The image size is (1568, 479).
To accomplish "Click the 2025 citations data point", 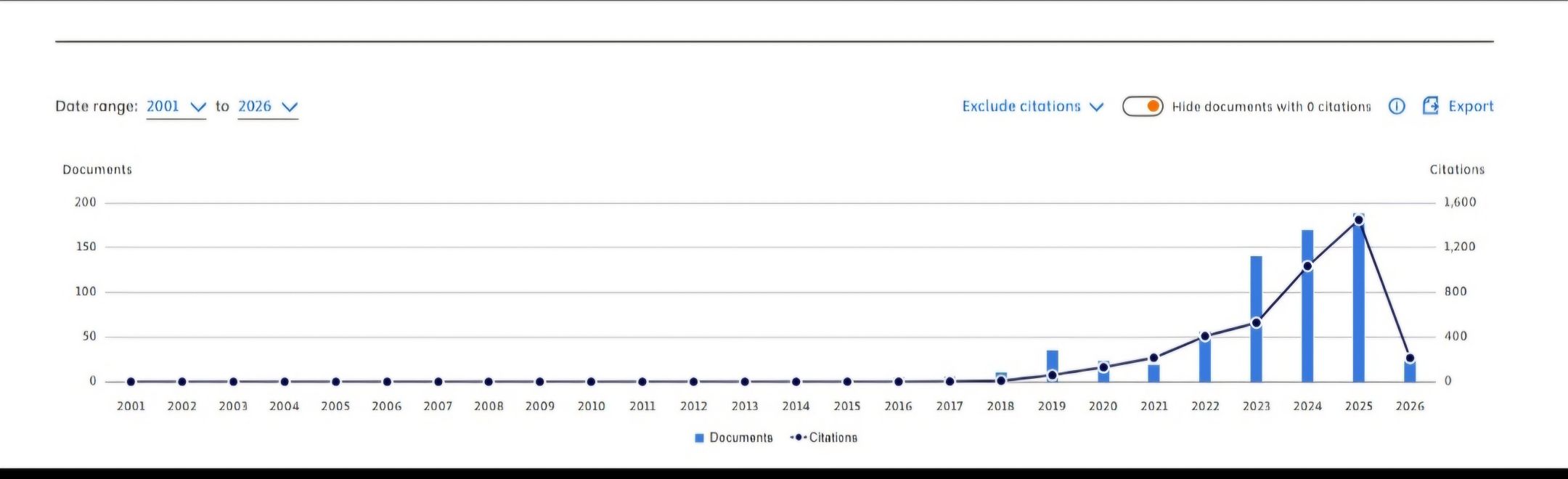I will point(1359,220).
